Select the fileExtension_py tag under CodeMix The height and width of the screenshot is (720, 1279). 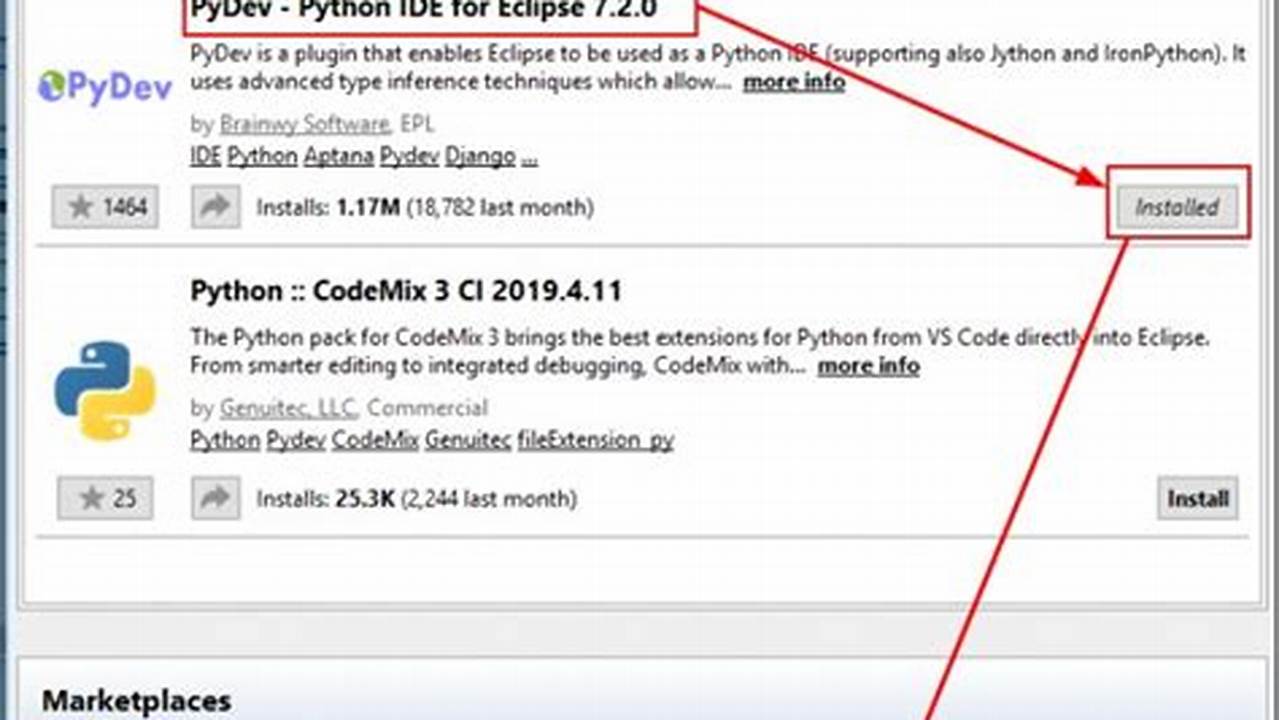[595, 440]
